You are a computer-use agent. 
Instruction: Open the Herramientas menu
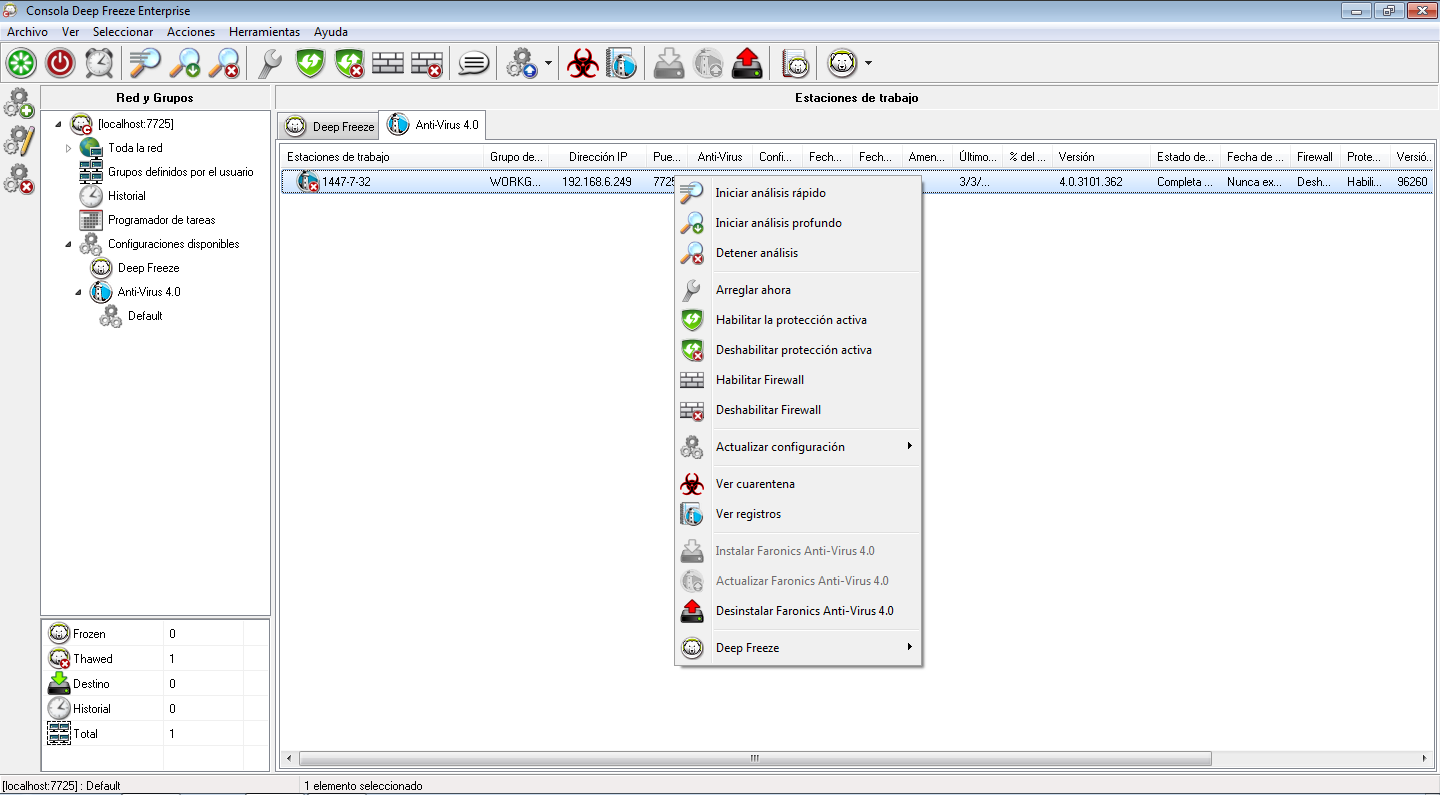tap(264, 32)
